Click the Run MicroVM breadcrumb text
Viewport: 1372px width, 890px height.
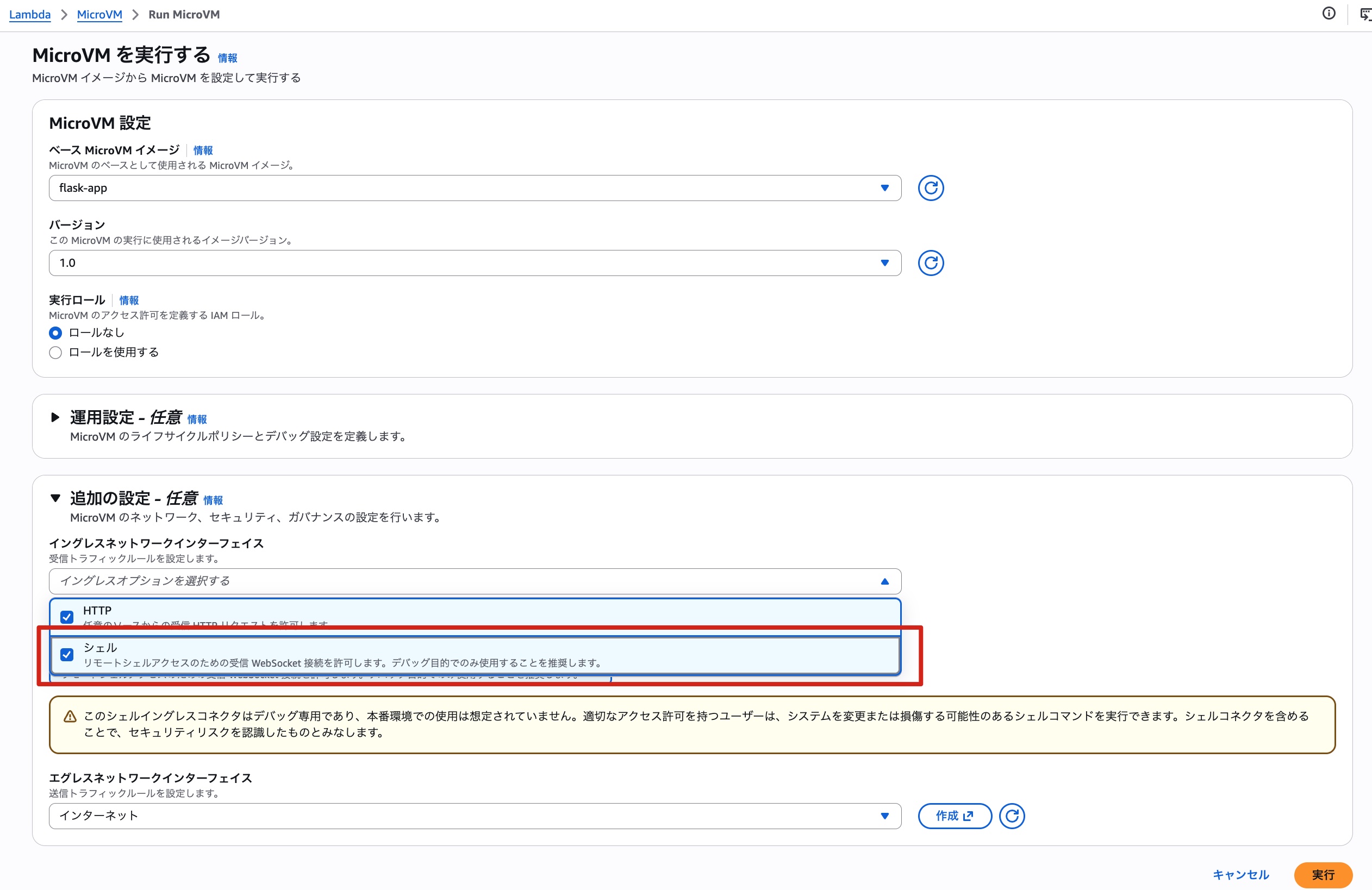(x=184, y=15)
